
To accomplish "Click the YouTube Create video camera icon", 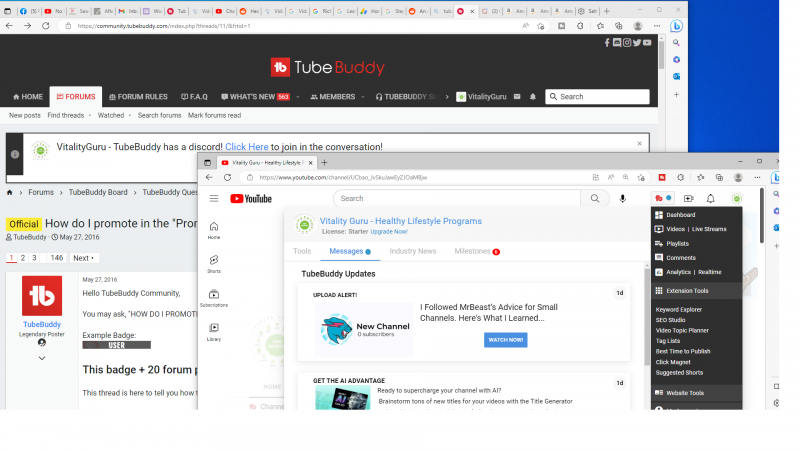I will (688, 198).
